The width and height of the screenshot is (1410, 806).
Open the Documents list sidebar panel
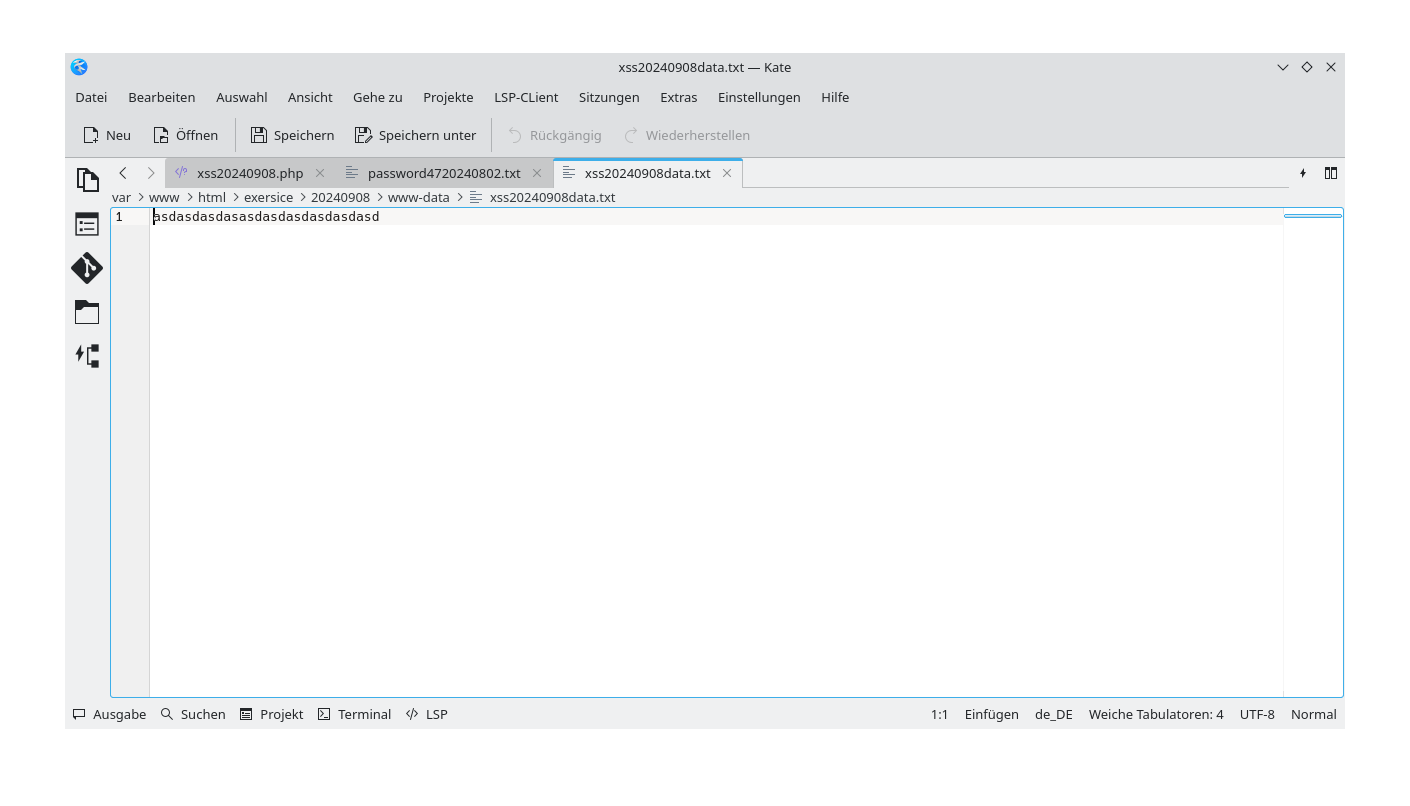click(x=87, y=179)
